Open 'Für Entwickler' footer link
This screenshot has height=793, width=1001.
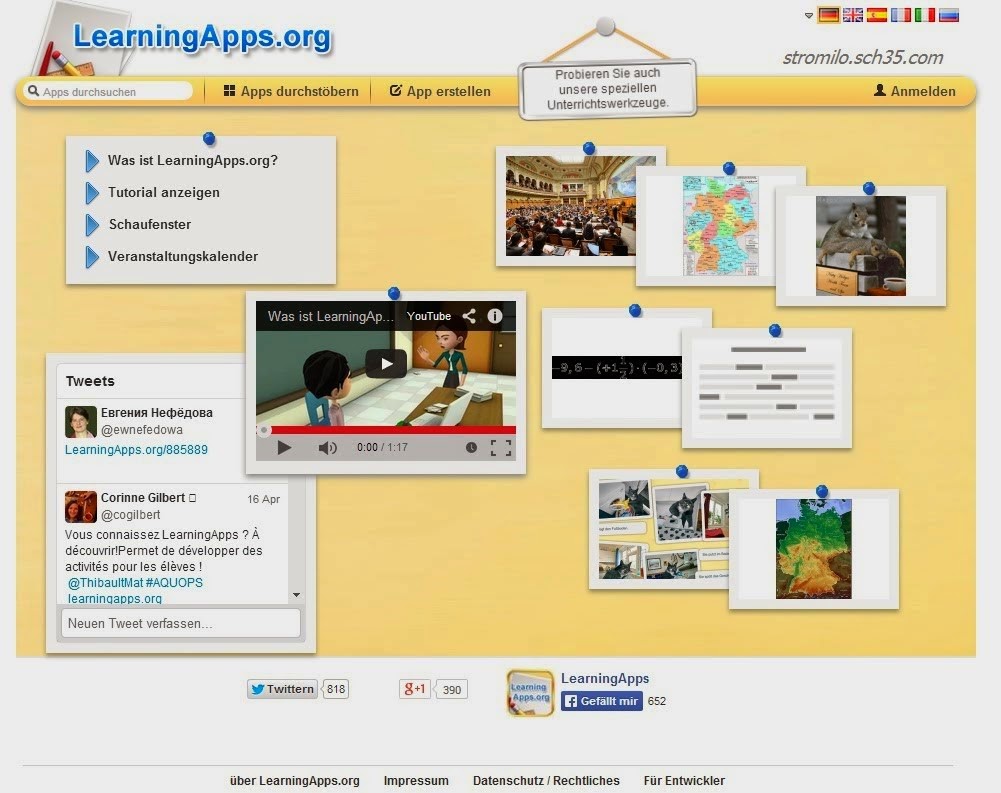click(x=684, y=780)
